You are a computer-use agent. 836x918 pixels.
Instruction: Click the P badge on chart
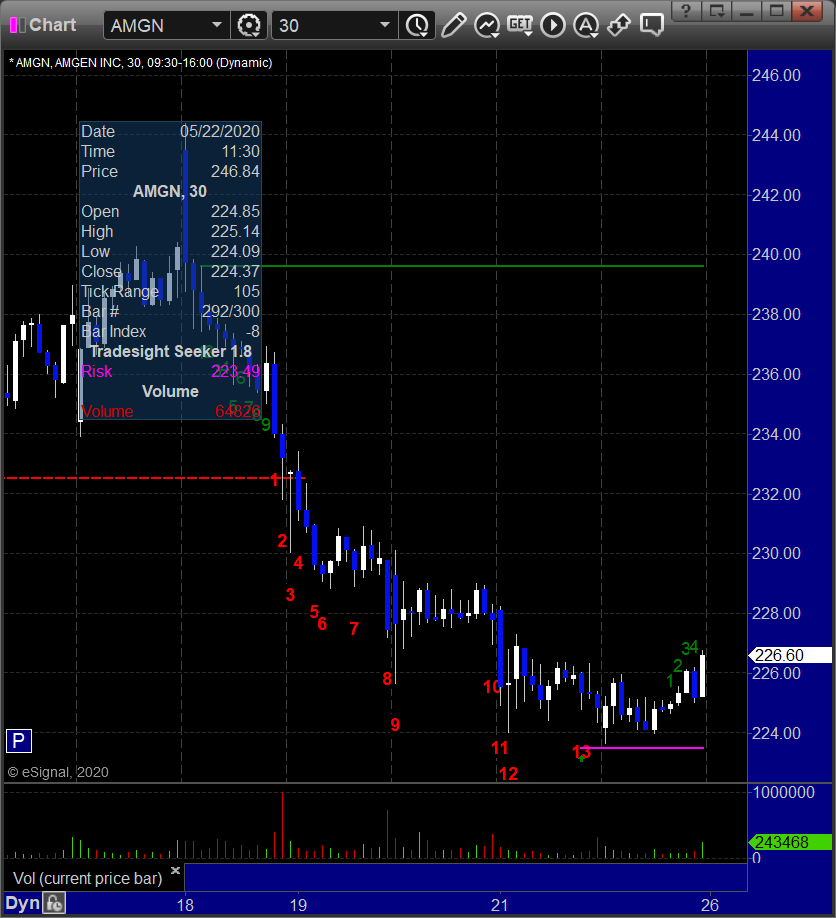[x=19, y=741]
